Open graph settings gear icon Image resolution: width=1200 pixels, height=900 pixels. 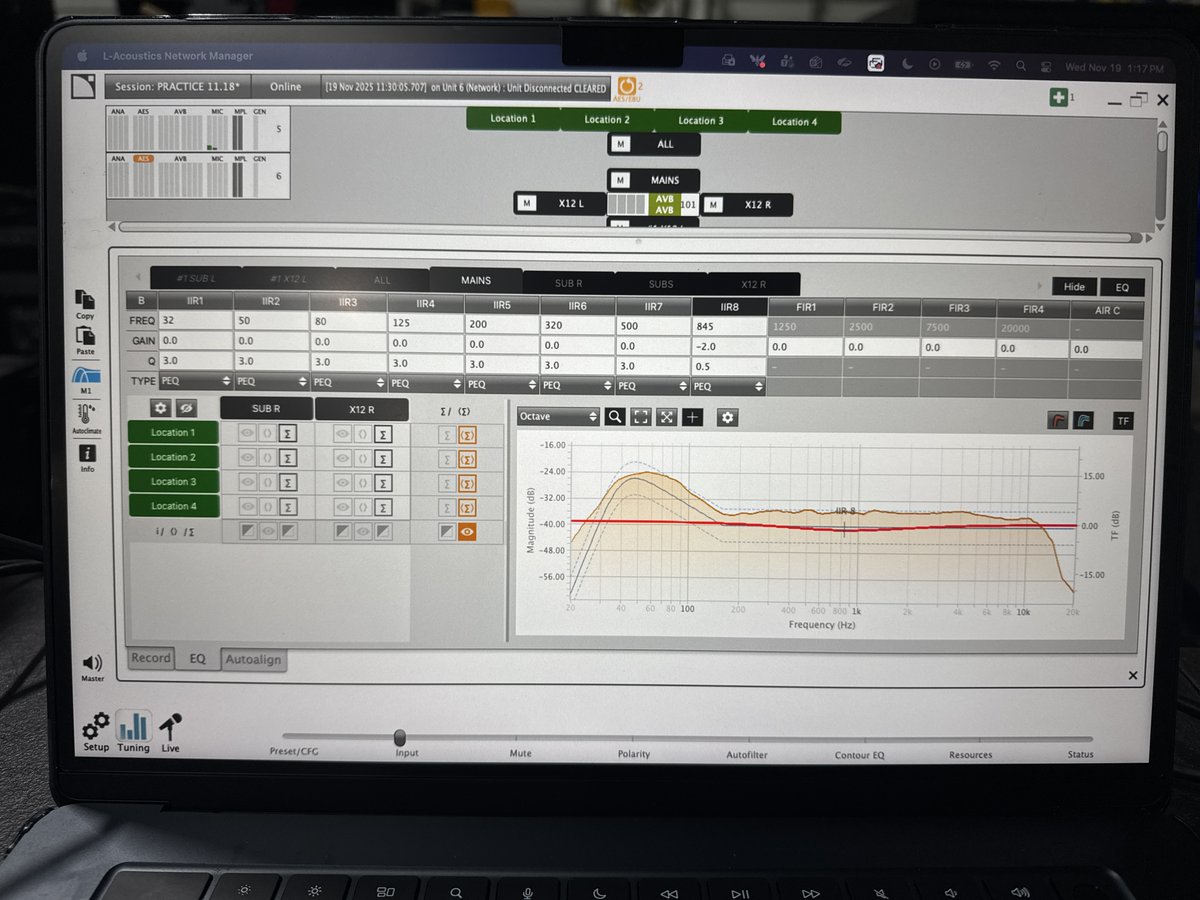click(x=728, y=417)
